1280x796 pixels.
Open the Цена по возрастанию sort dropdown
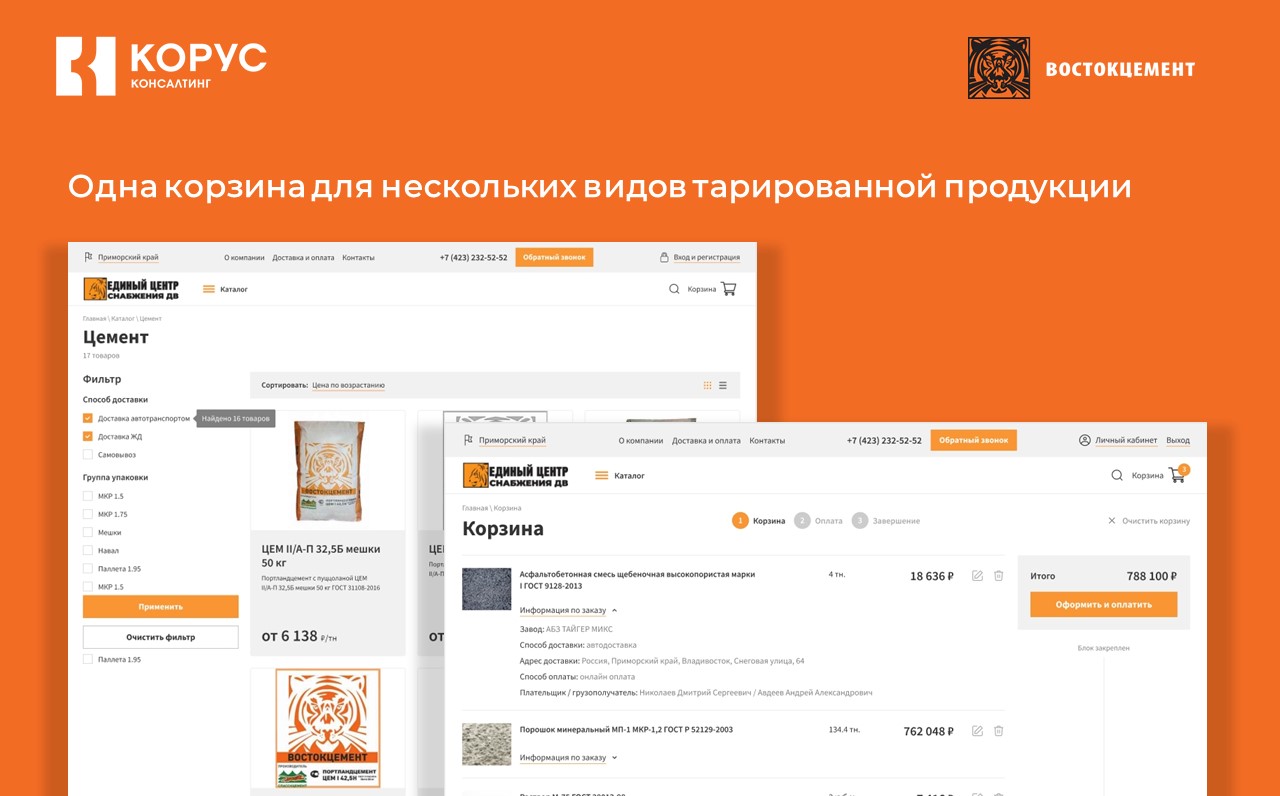coord(348,385)
